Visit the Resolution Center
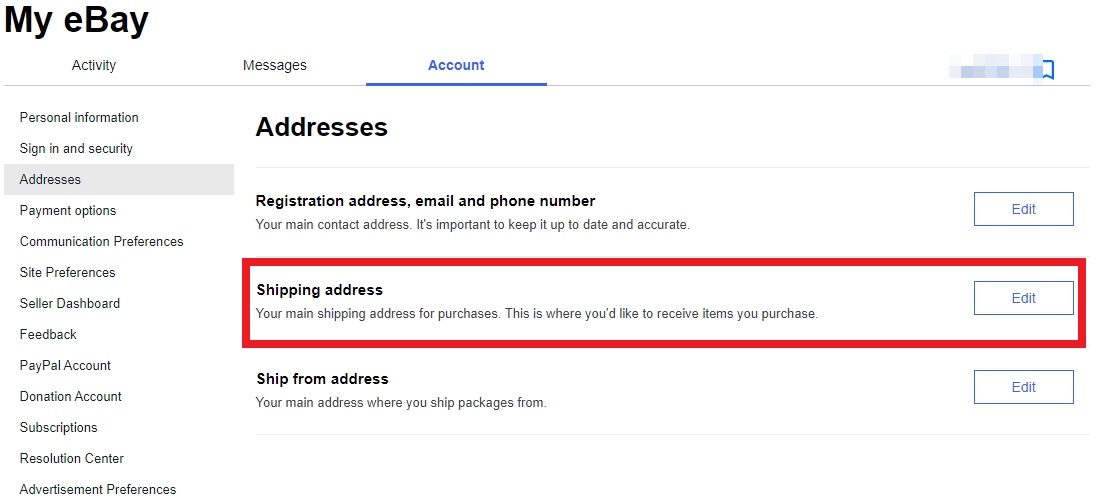 72,458
